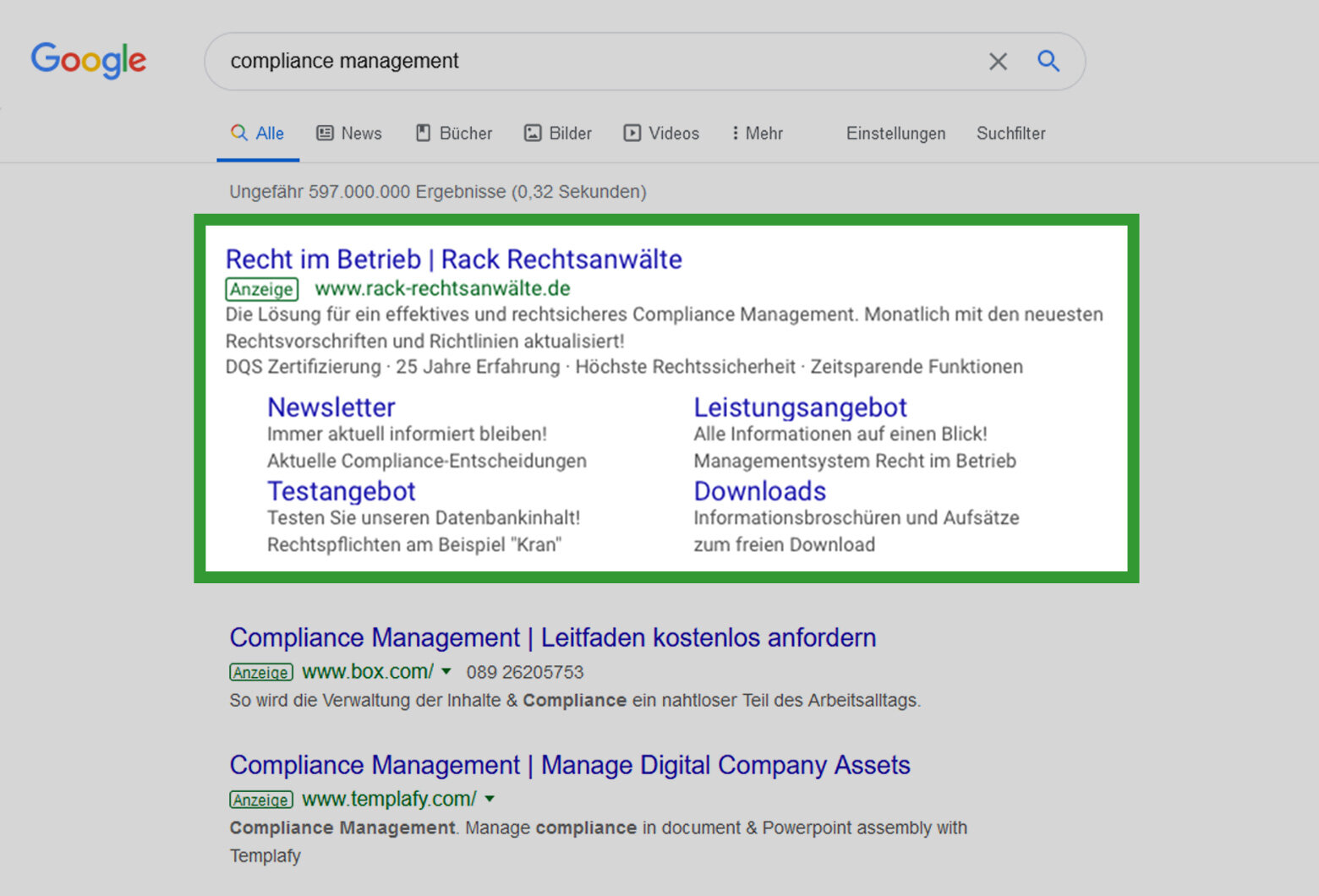
Task: Open Leitfaden kostenlos anfordern result
Action: (552, 637)
